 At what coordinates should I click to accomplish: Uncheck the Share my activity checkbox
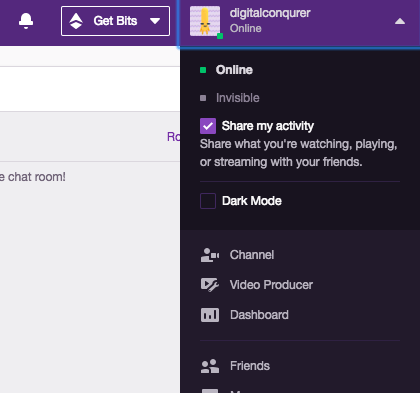point(208,126)
